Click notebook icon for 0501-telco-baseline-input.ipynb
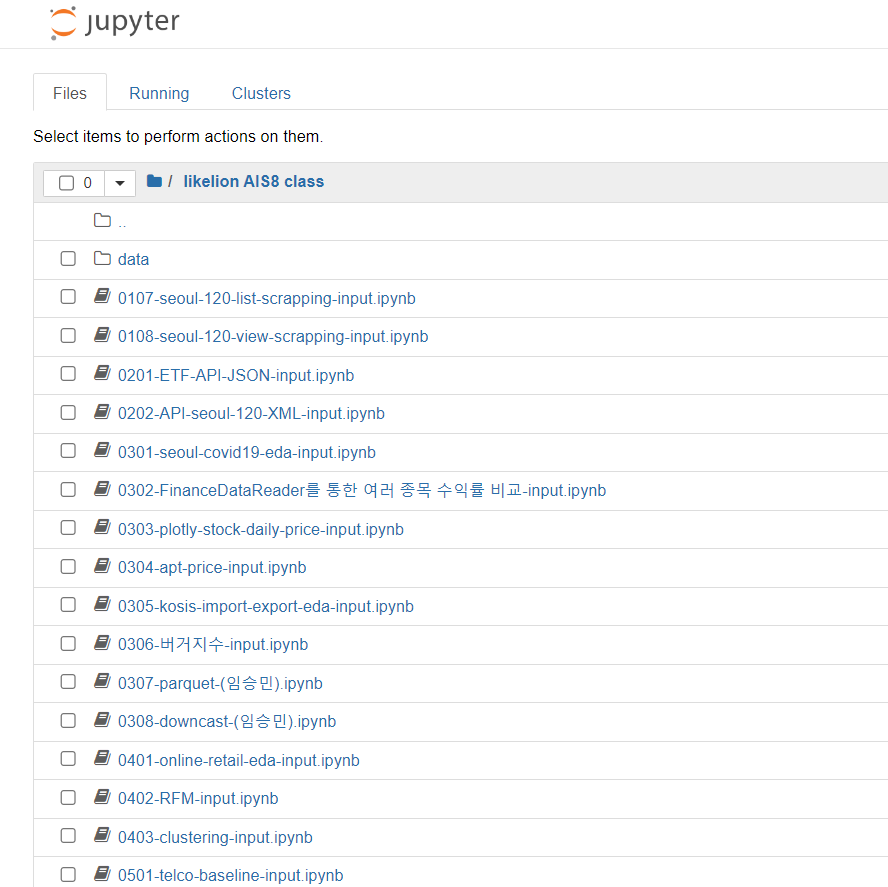The image size is (888, 887). click(102, 874)
